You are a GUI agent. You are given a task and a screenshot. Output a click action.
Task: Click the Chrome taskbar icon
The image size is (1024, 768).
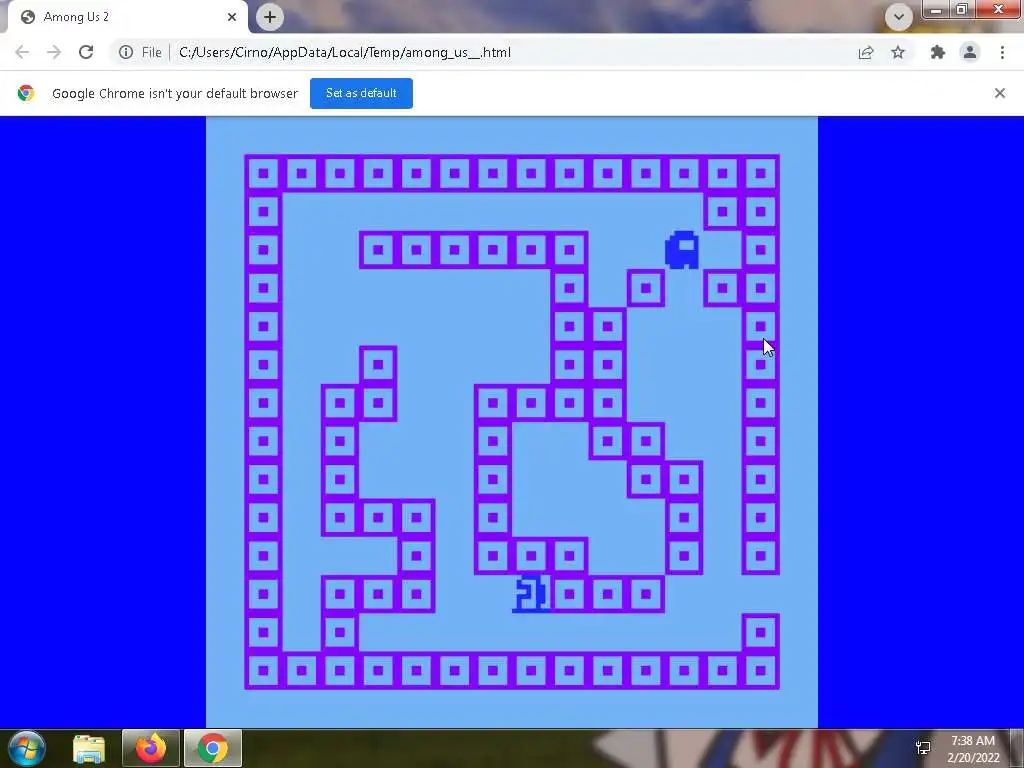pyautogui.click(x=213, y=748)
